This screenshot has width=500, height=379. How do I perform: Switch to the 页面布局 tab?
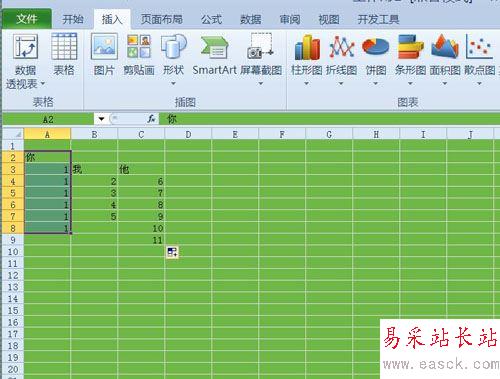click(162, 19)
